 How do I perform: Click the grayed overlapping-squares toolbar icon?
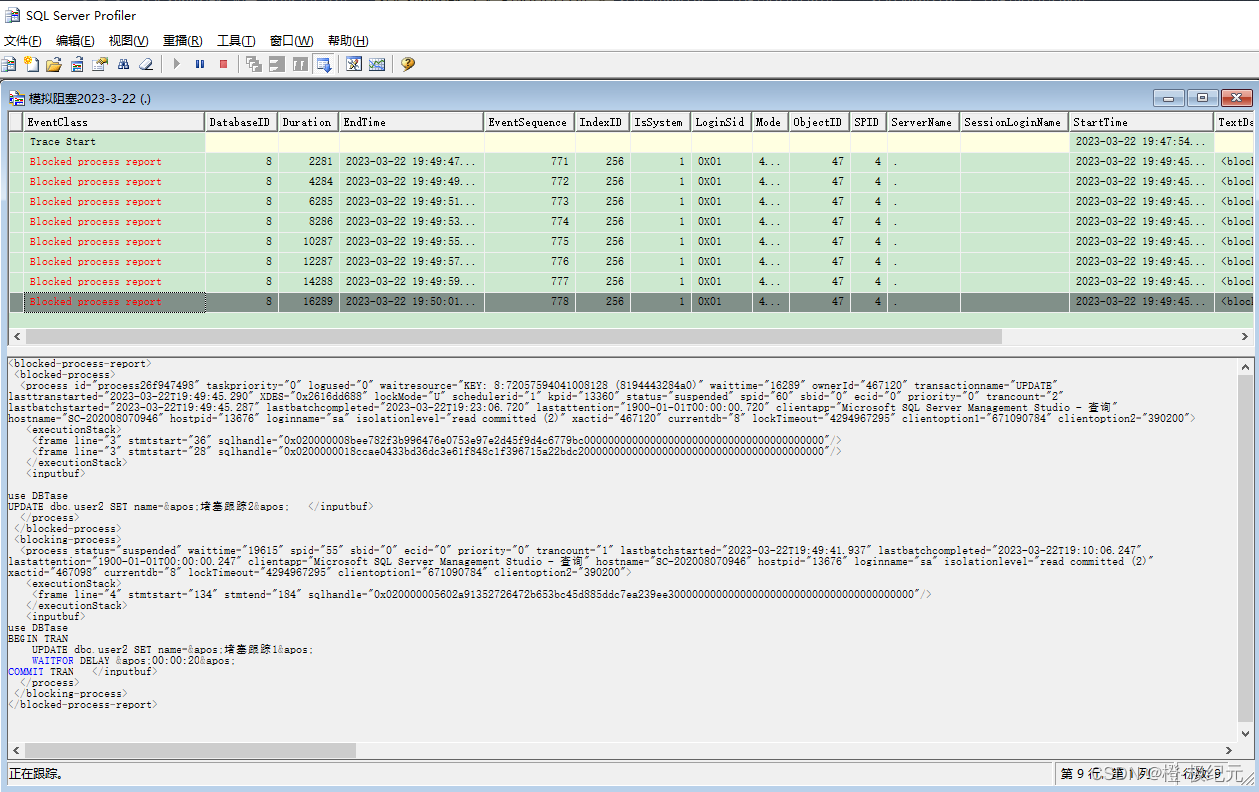pos(254,64)
